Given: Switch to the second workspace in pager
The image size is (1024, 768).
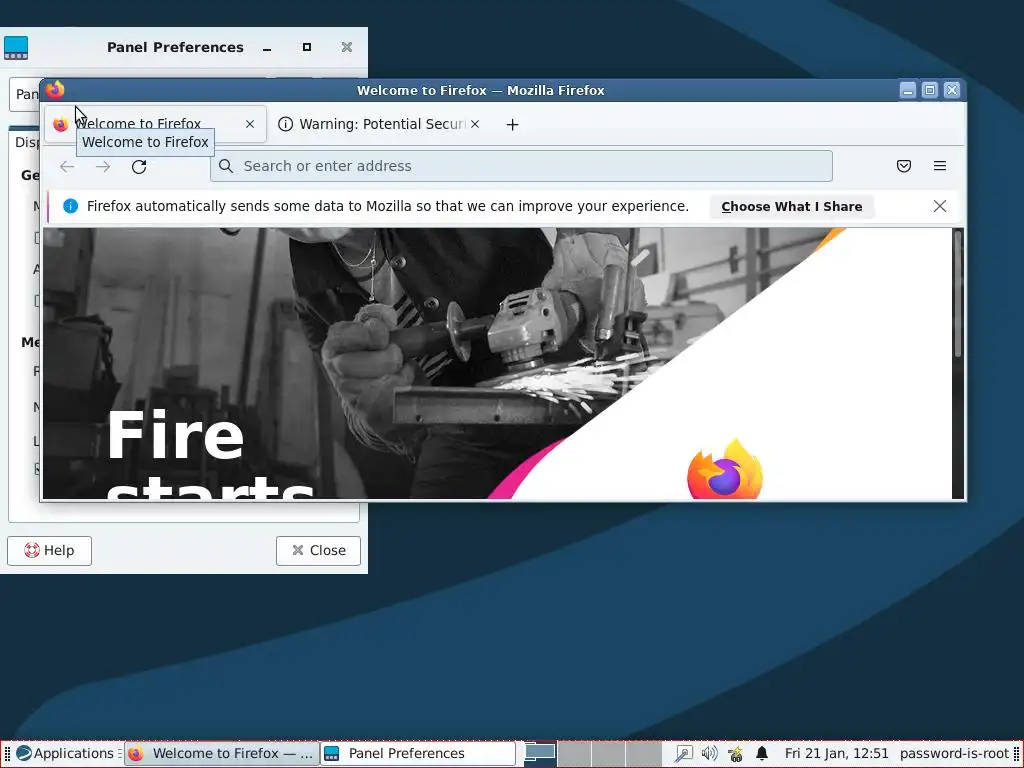Looking at the screenshot, I should [x=575, y=754].
